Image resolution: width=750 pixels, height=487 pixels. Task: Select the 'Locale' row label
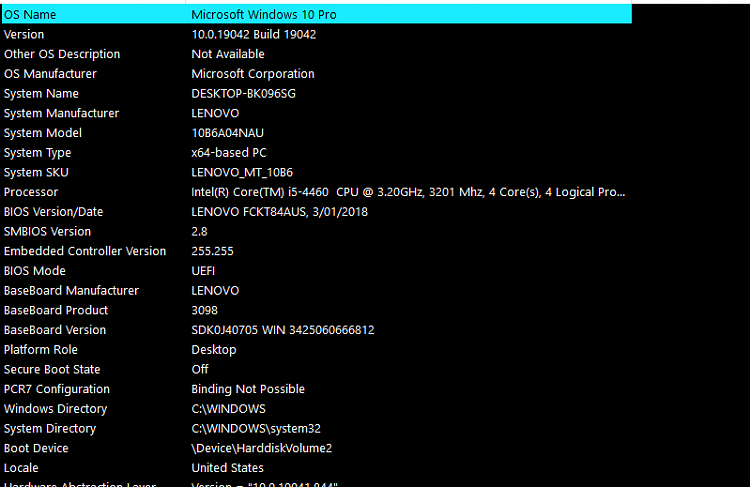21,468
